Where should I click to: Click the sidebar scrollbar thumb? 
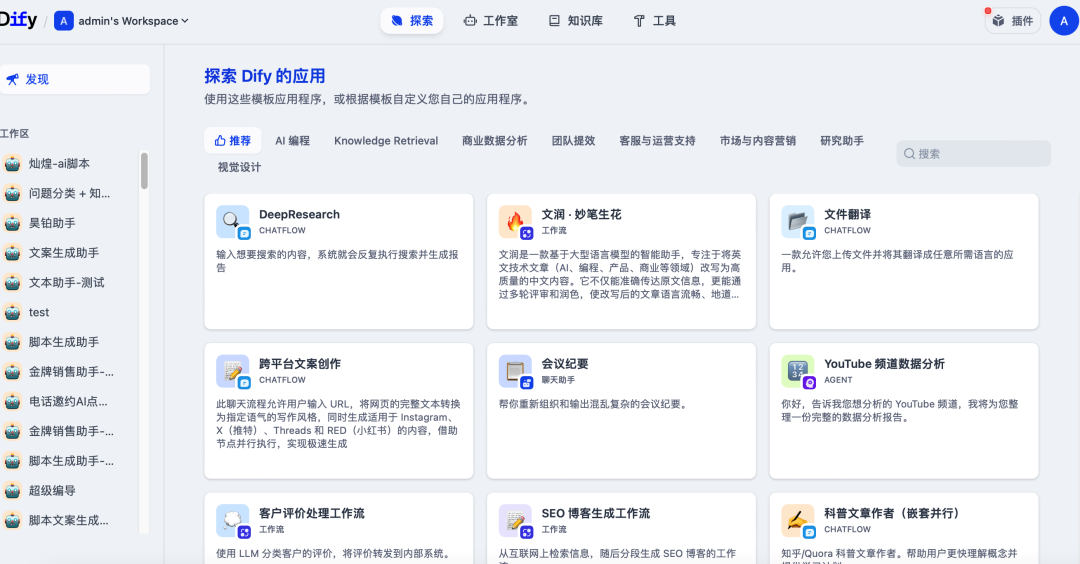(144, 170)
